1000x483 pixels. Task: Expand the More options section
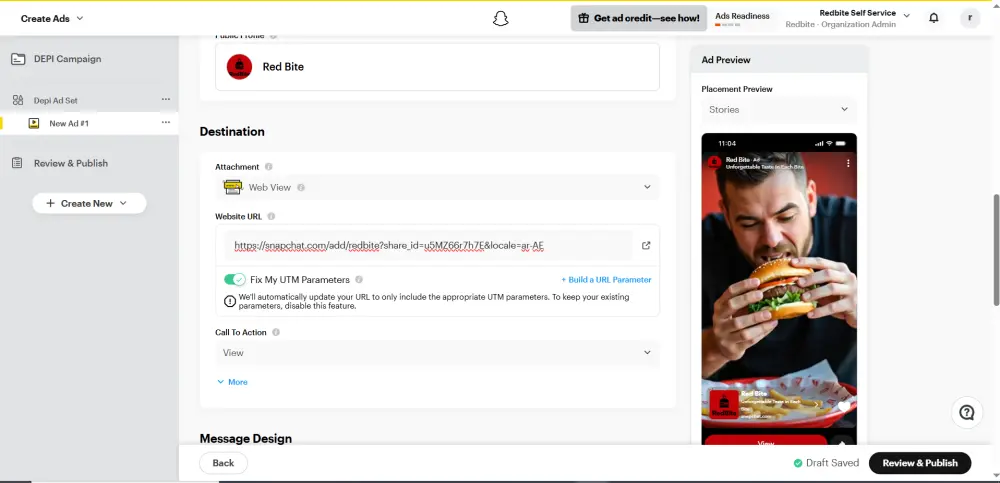pyautogui.click(x=232, y=382)
